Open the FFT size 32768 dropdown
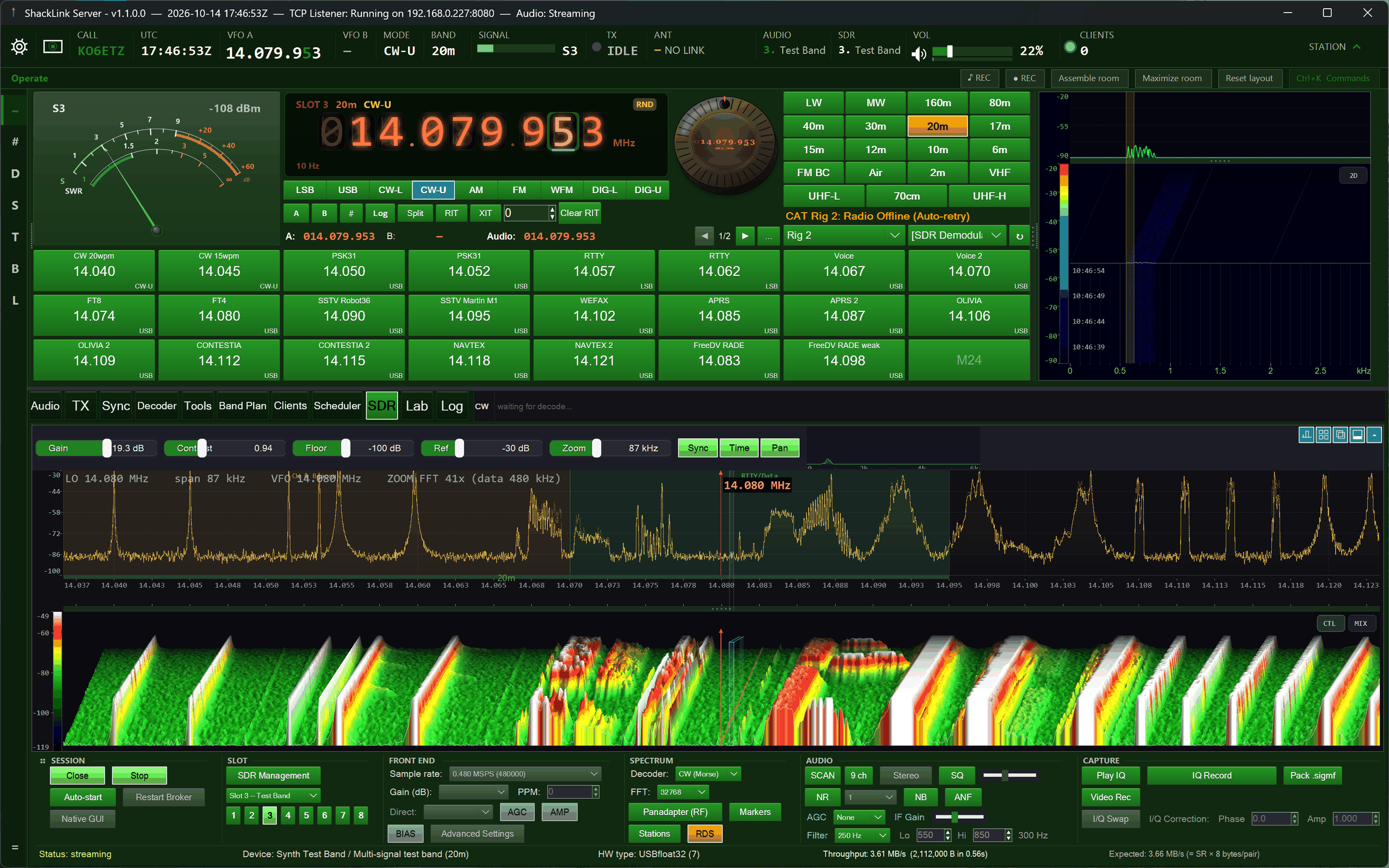This screenshot has height=868, width=1389. tap(683, 792)
